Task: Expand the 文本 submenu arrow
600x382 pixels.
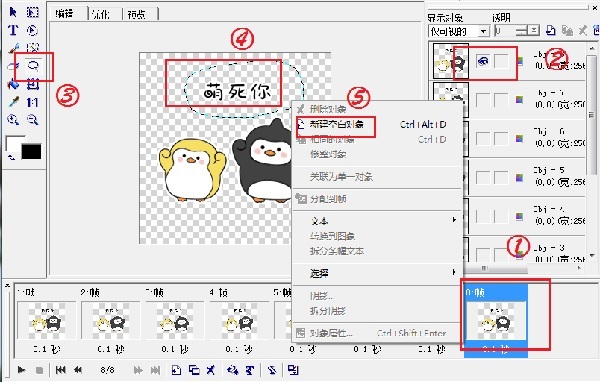Action: pos(454,220)
